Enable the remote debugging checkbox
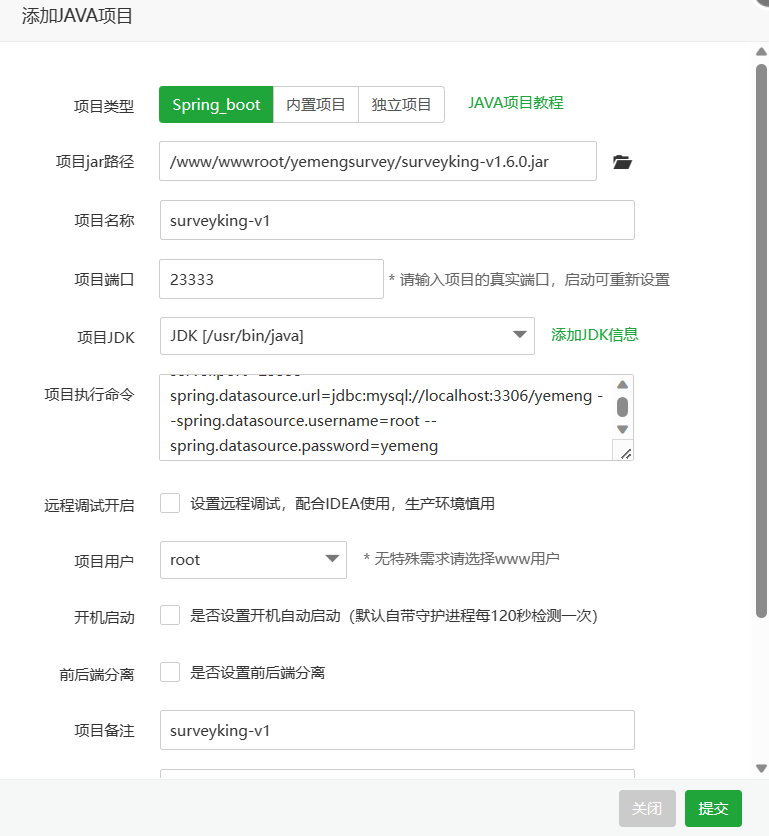Image resolution: width=769 pixels, height=836 pixels. [170, 503]
